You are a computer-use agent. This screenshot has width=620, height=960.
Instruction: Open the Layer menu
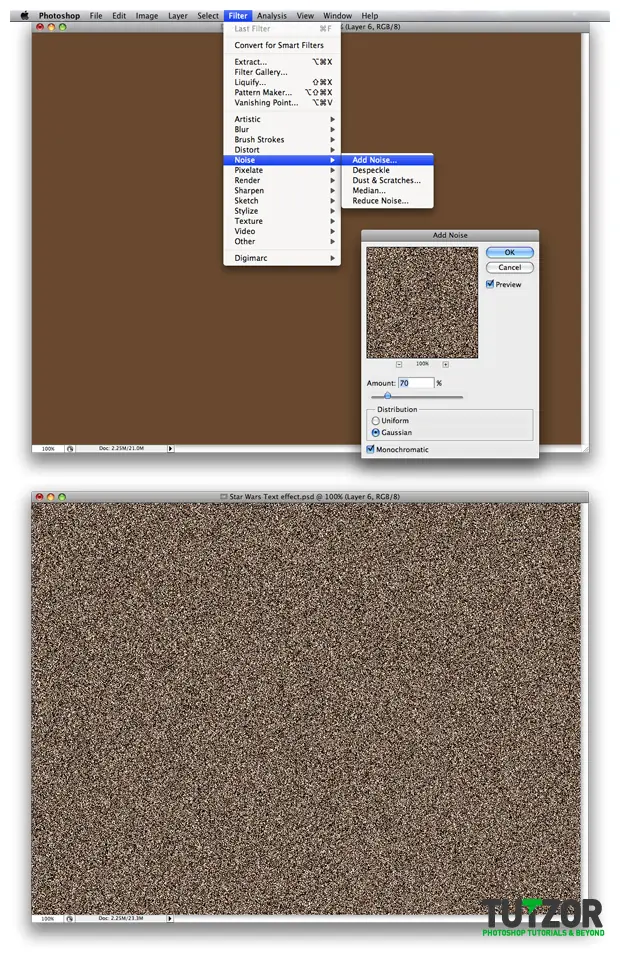(178, 15)
